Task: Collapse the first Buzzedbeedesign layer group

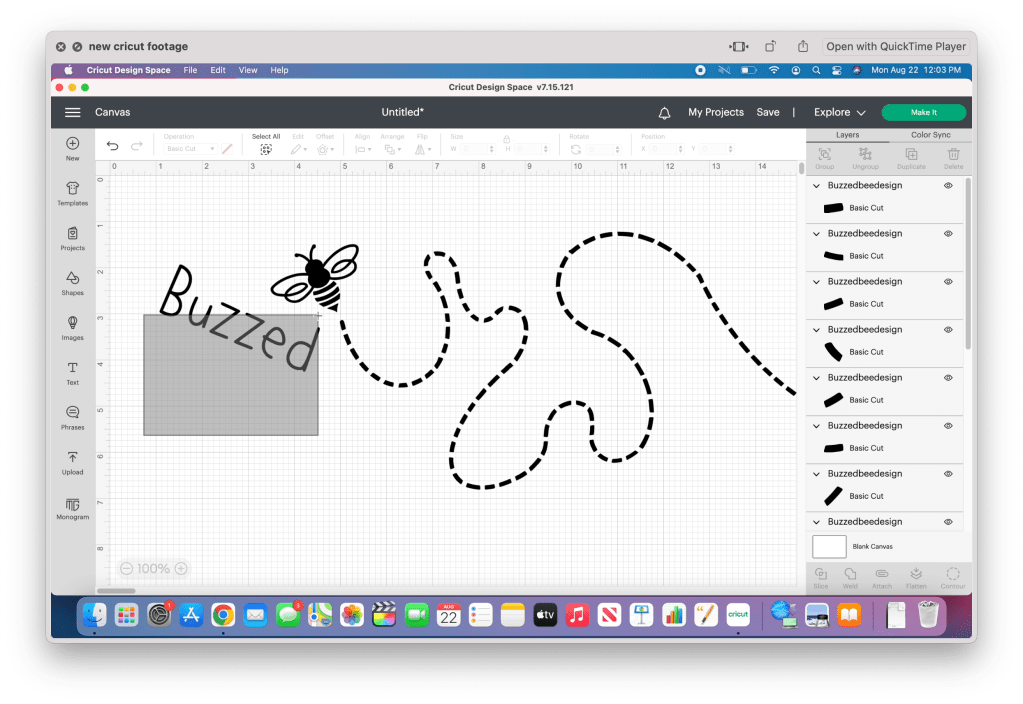Action: click(816, 186)
